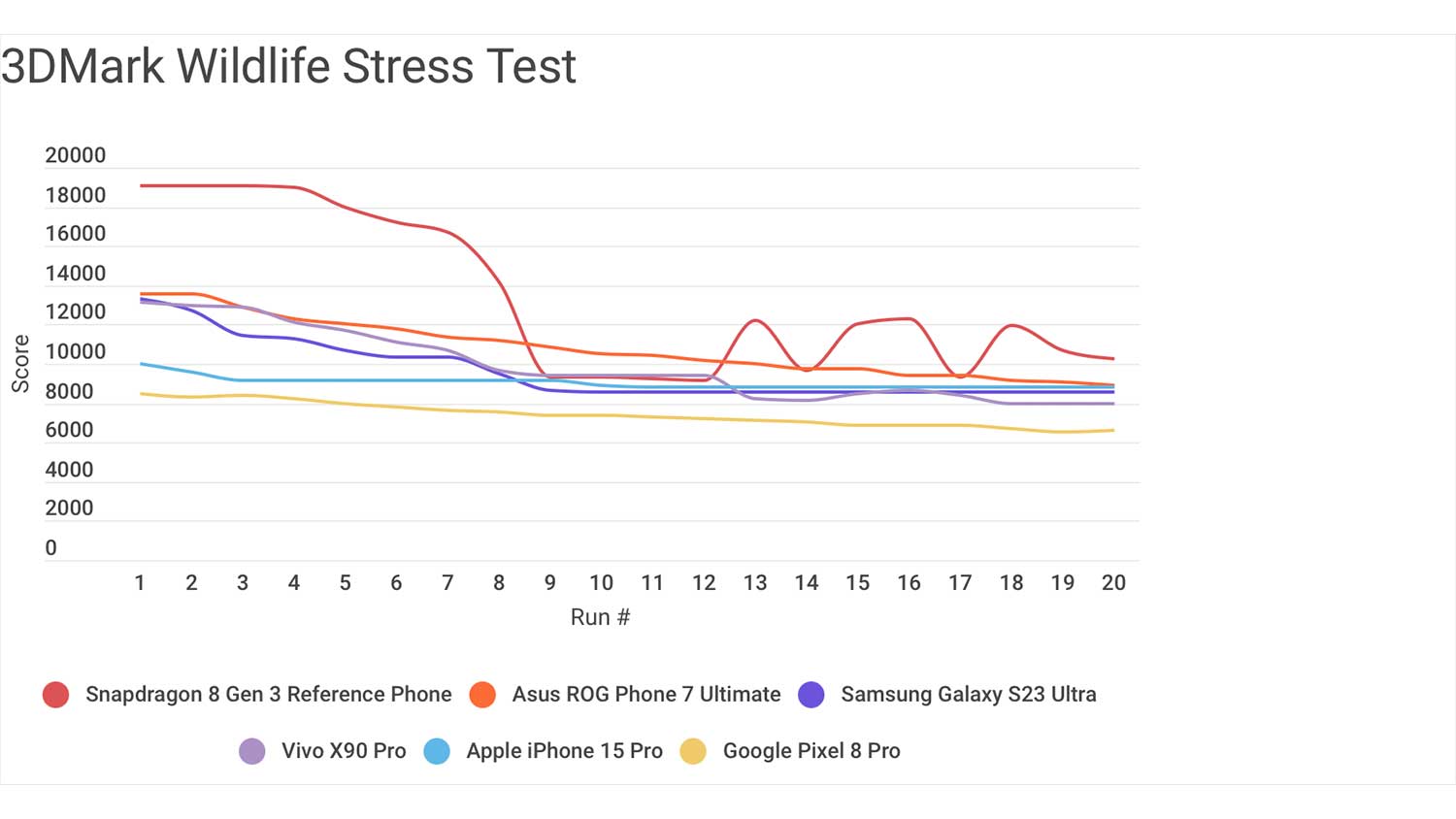Click the red Snapdragon 8 Gen 3 legend dot

pyautogui.click(x=56, y=695)
